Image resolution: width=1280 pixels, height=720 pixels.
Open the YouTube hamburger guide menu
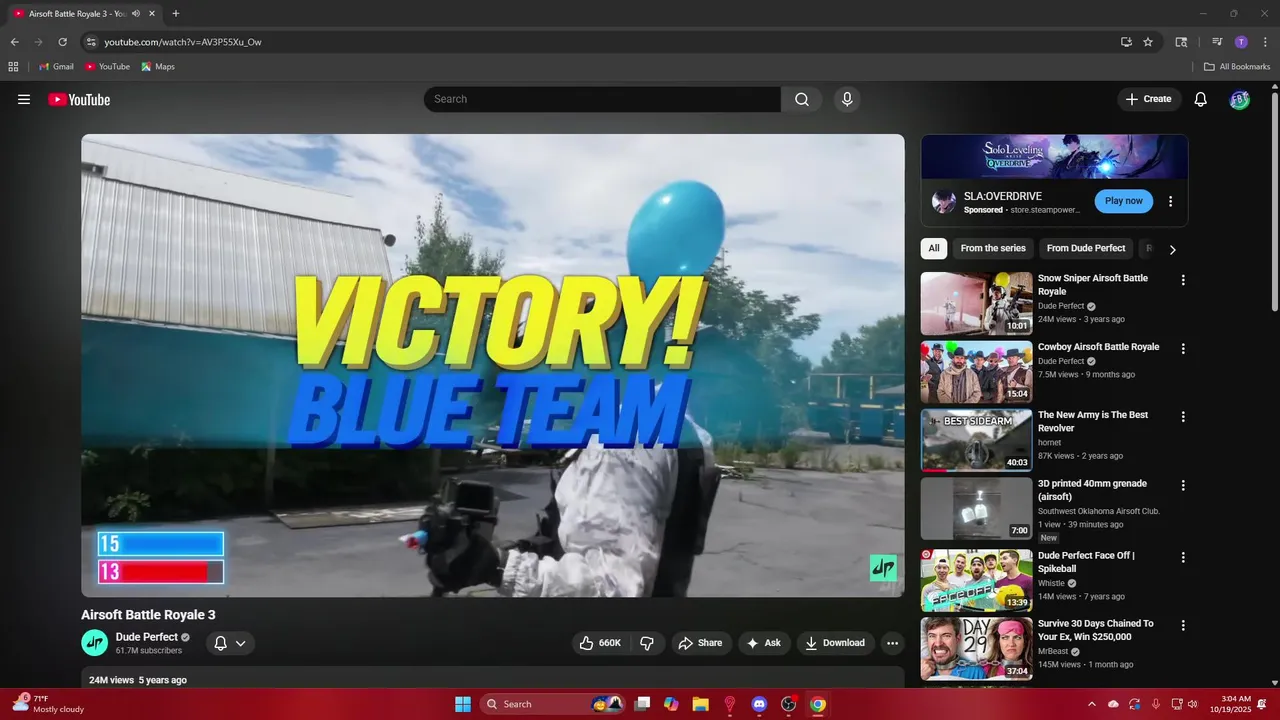pyautogui.click(x=24, y=99)
